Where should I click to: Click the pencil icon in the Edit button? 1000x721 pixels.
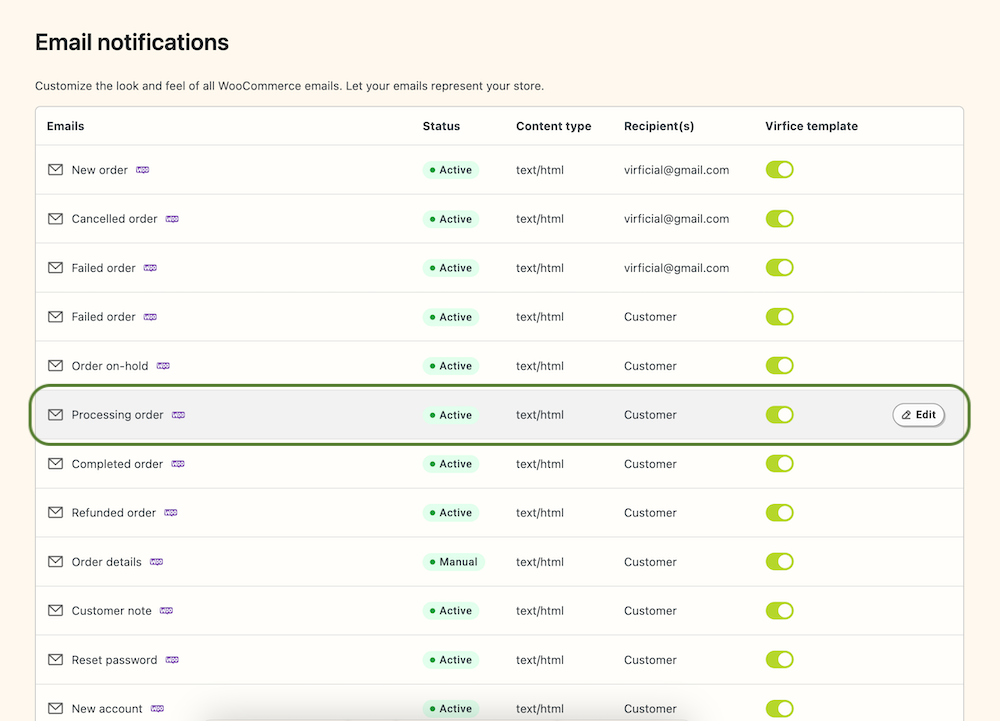click(x=906, y=415)
